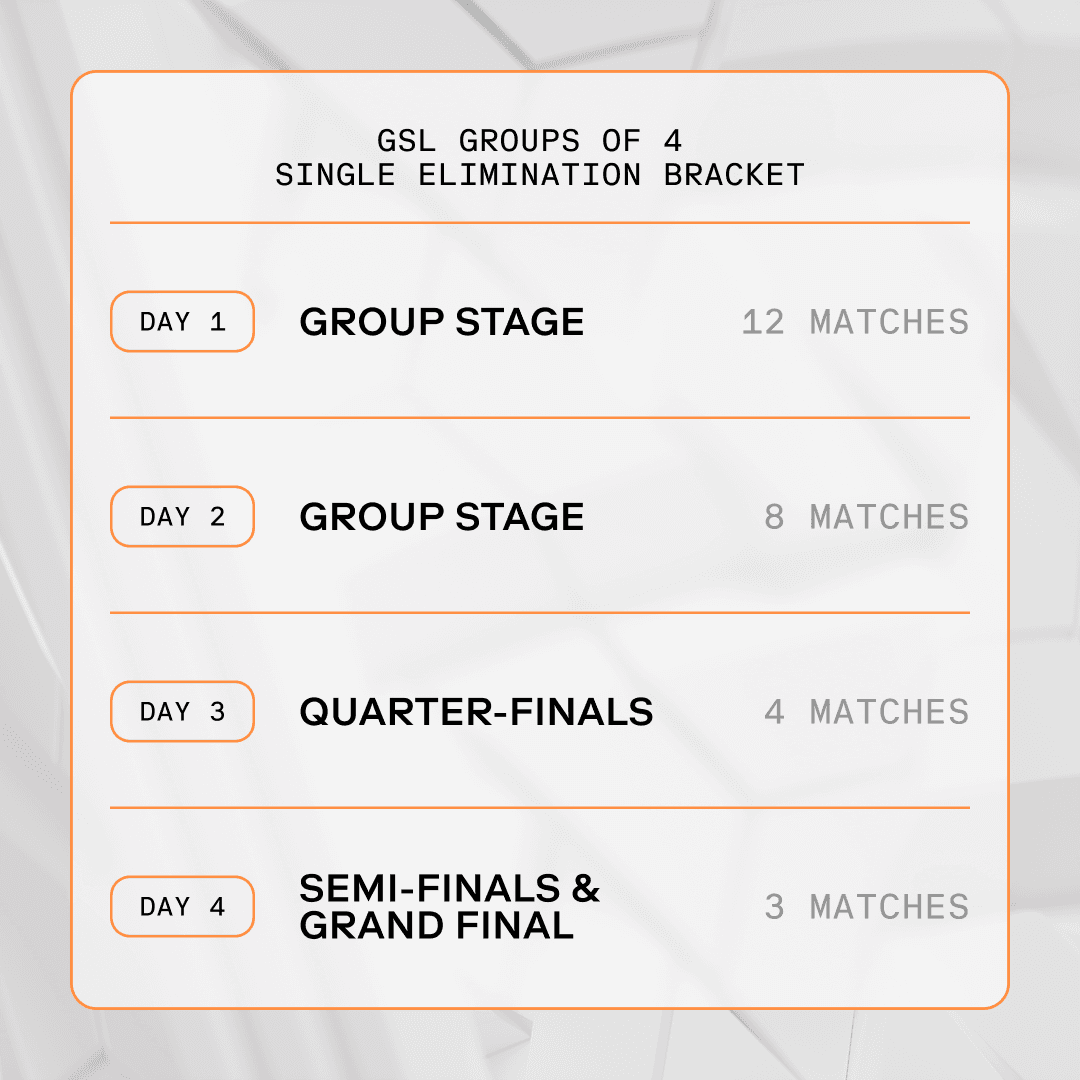Click the number 4 in DAY 4 badge
Screen dimensions: 1080x1080
(218, 906)
